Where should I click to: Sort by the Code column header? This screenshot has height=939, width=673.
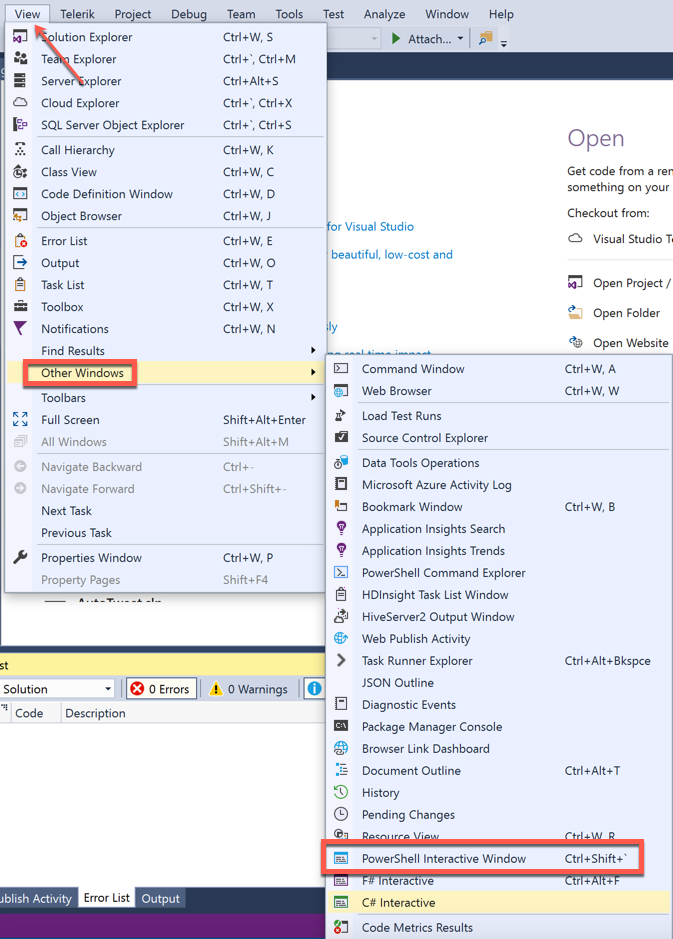pyautogui.click(x=29, y=713)
